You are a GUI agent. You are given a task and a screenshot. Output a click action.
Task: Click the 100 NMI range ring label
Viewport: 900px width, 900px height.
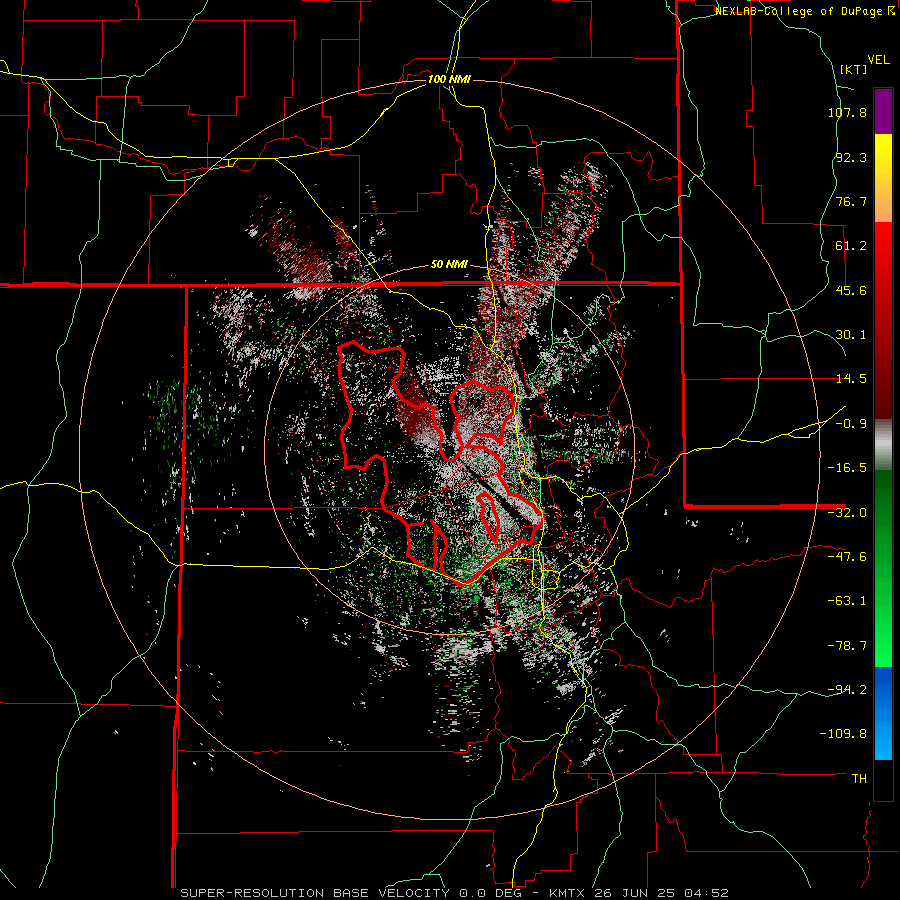(449, 79)
